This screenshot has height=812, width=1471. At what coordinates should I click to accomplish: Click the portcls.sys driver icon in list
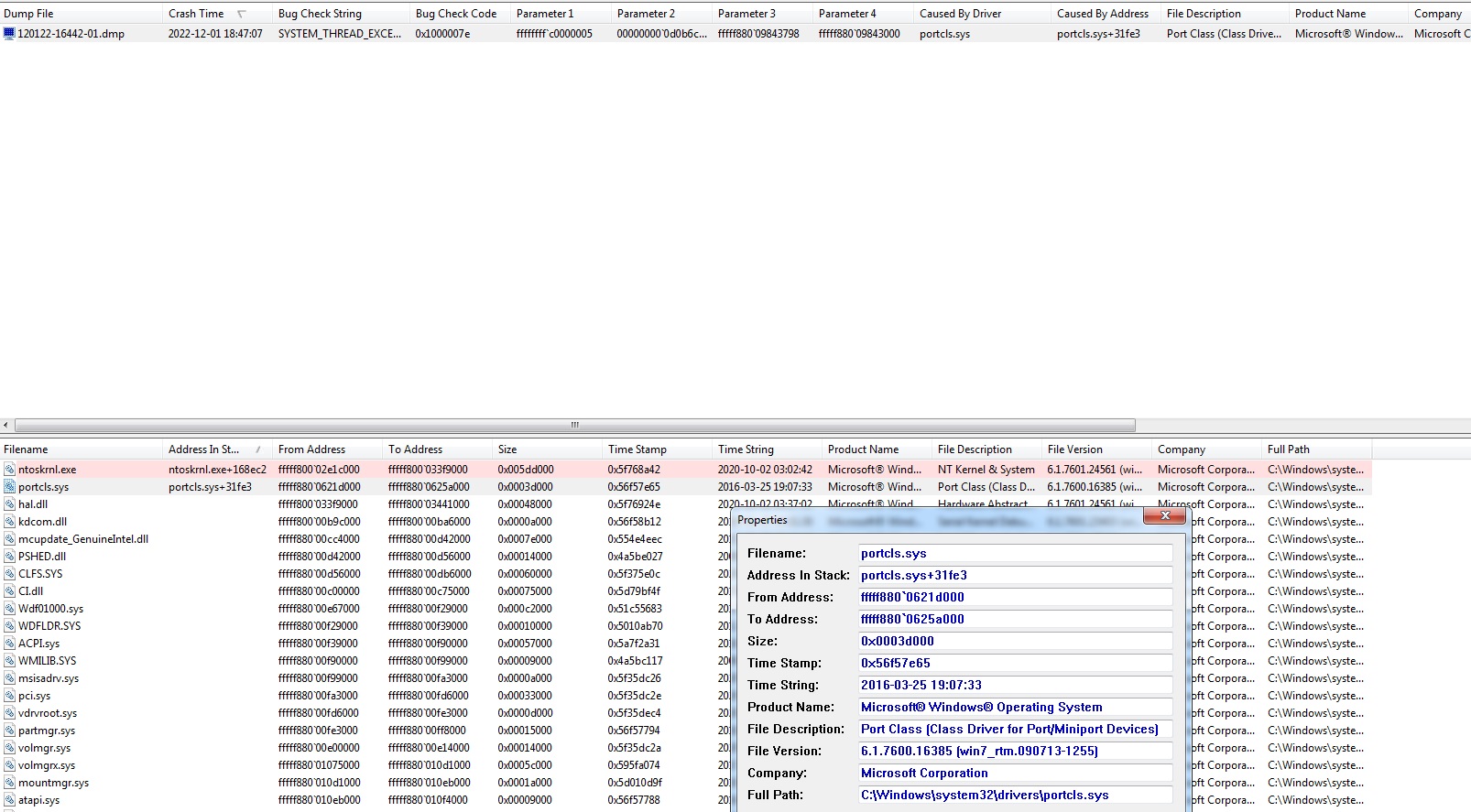[x=9, y=487]
